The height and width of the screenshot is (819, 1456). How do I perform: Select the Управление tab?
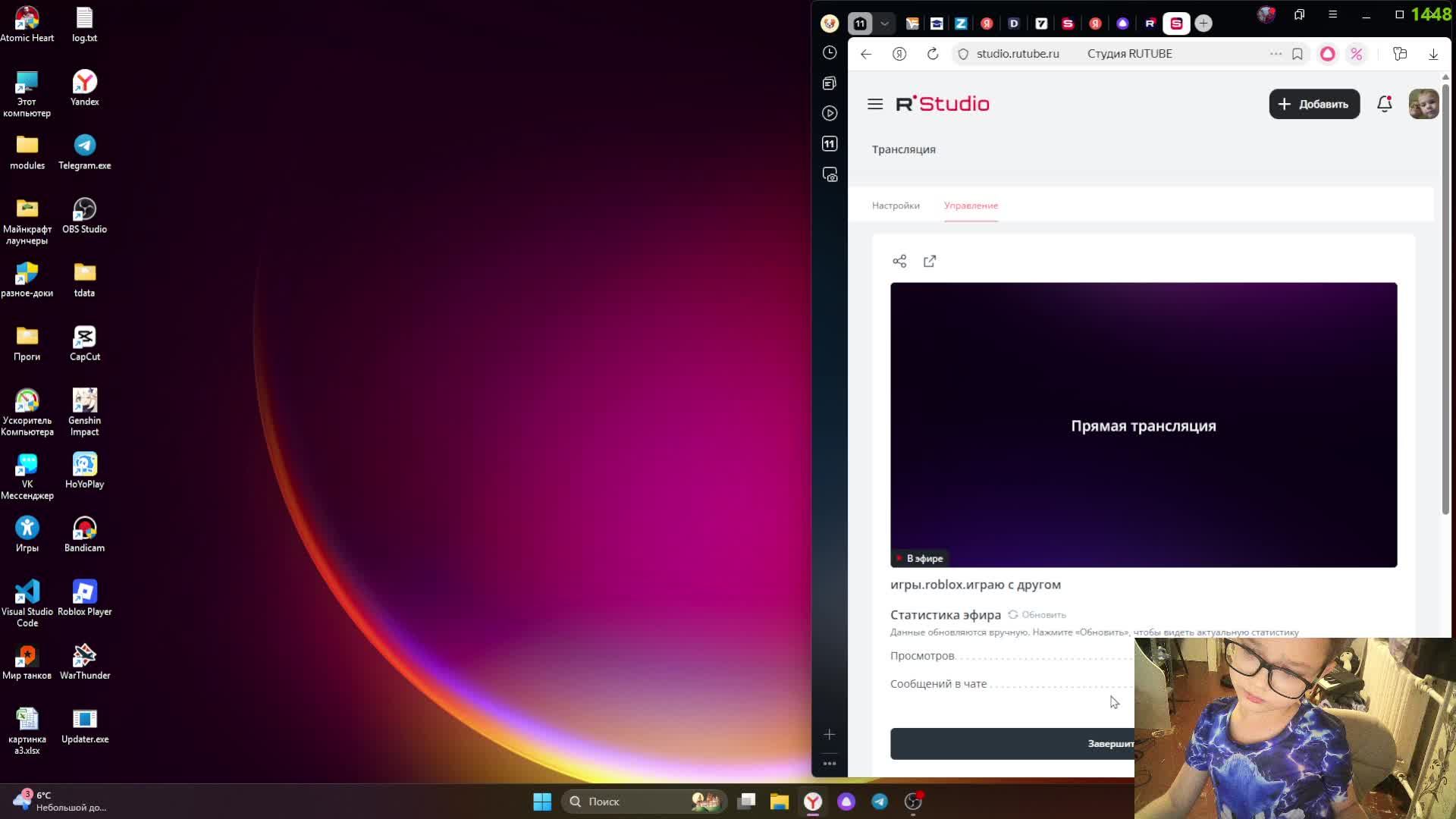click(971, 206)
